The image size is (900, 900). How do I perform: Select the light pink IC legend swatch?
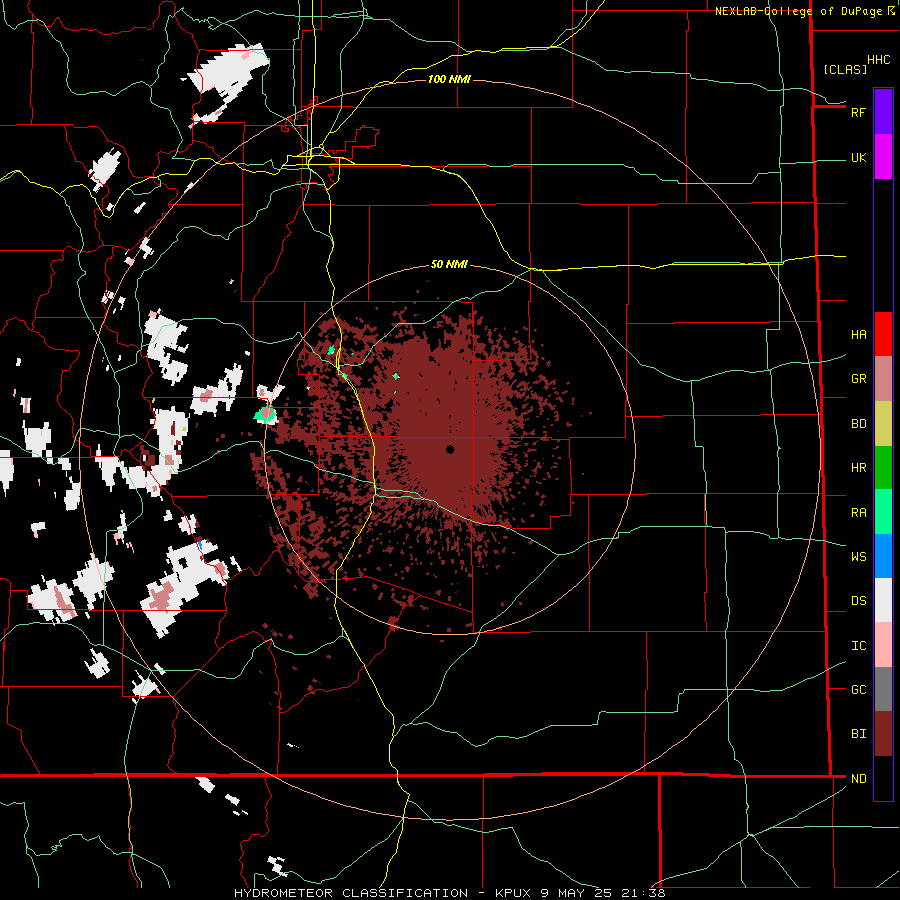[x=883, y=645]
